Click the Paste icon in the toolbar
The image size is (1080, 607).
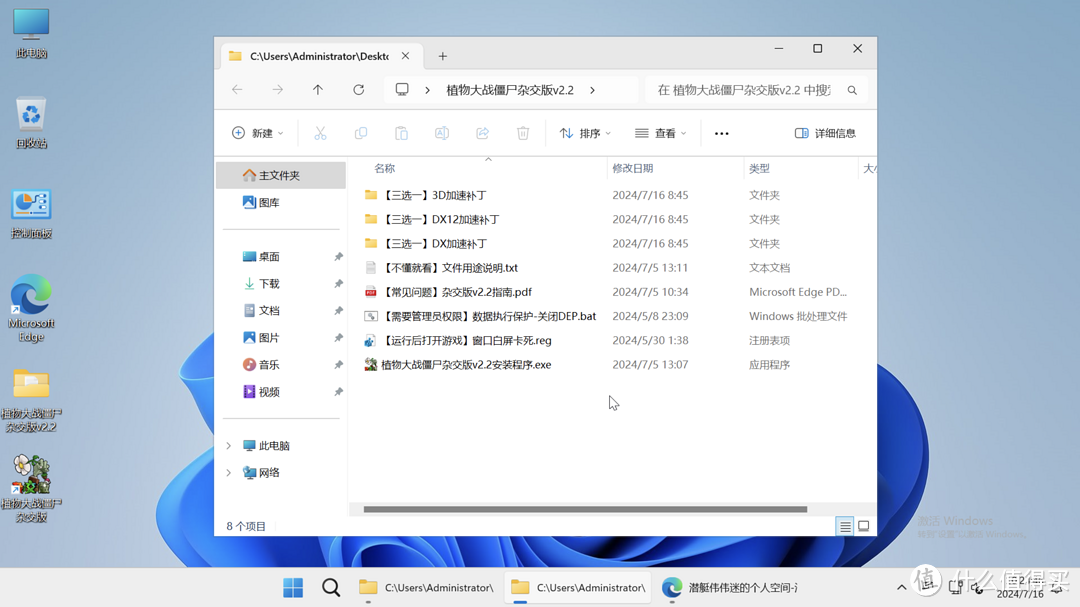pos(401,132)
